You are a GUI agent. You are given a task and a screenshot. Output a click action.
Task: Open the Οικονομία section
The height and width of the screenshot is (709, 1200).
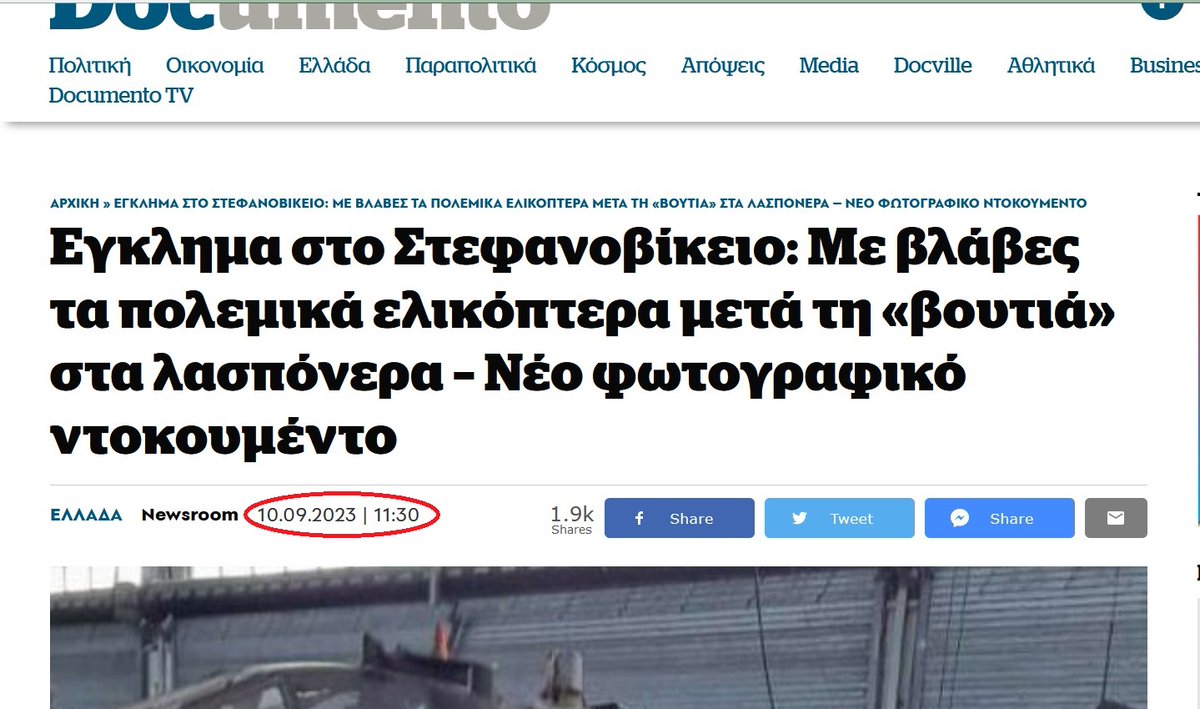(216, 65)
